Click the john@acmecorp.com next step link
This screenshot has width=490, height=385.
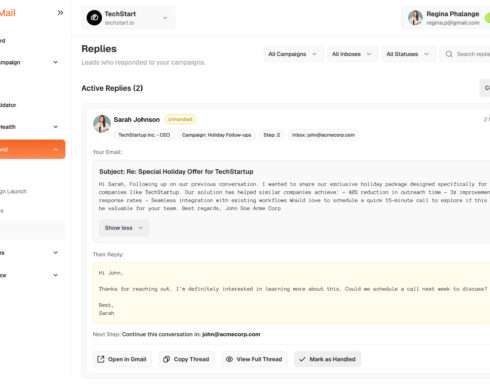click(231, 334)
